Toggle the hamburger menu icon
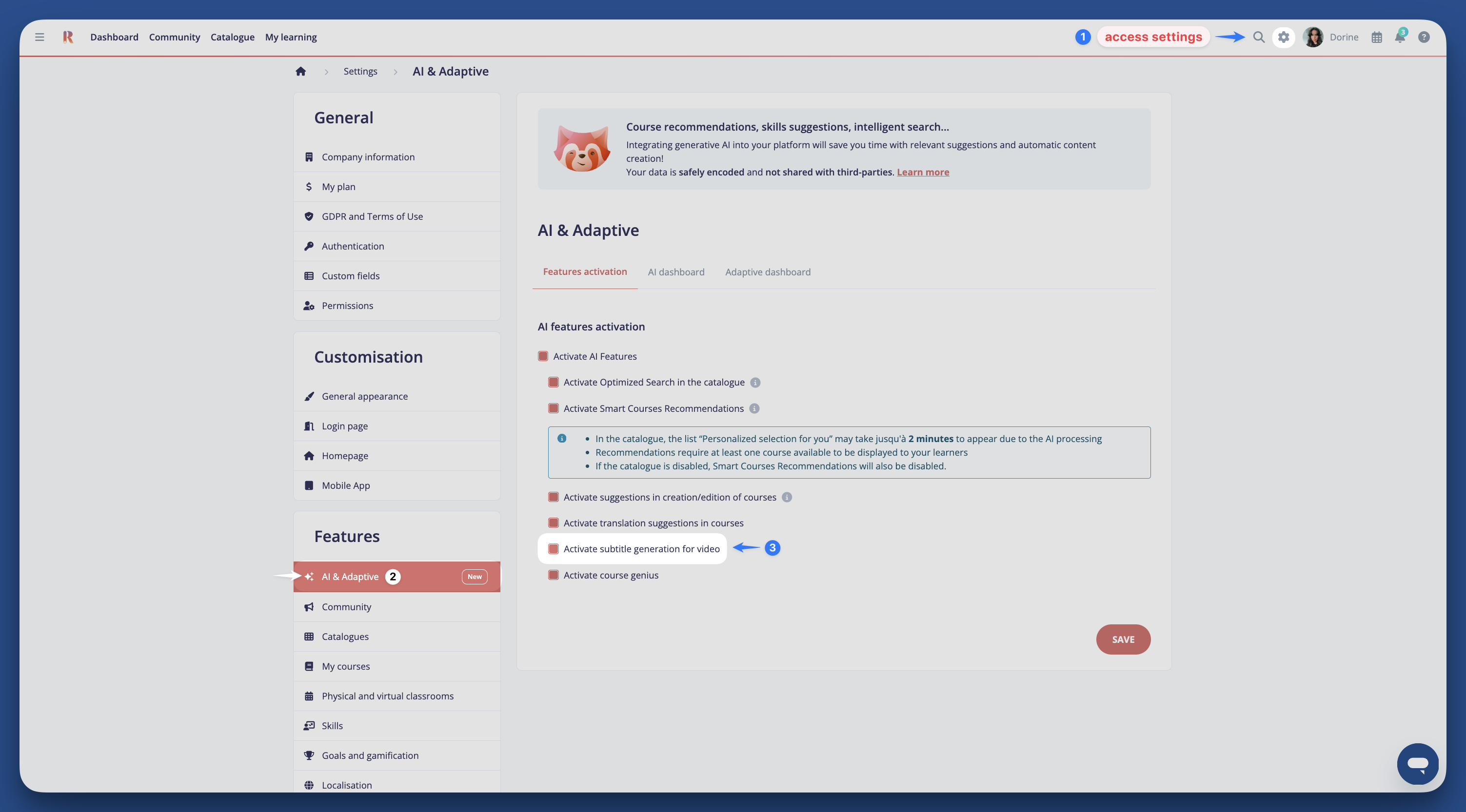Screen dimensions: 1466x812 click(x=40, y=37)
